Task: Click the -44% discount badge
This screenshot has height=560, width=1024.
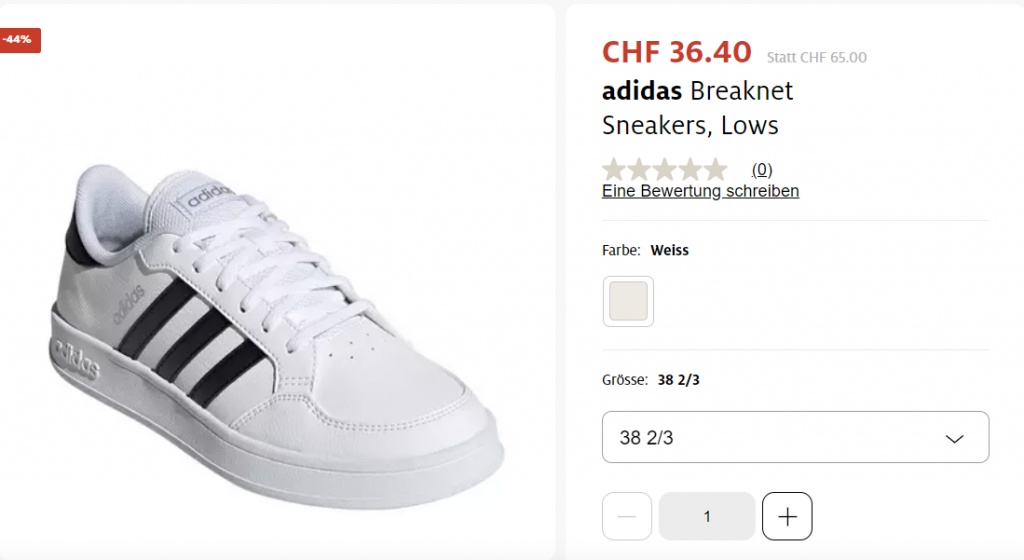Action: (19, 40)
